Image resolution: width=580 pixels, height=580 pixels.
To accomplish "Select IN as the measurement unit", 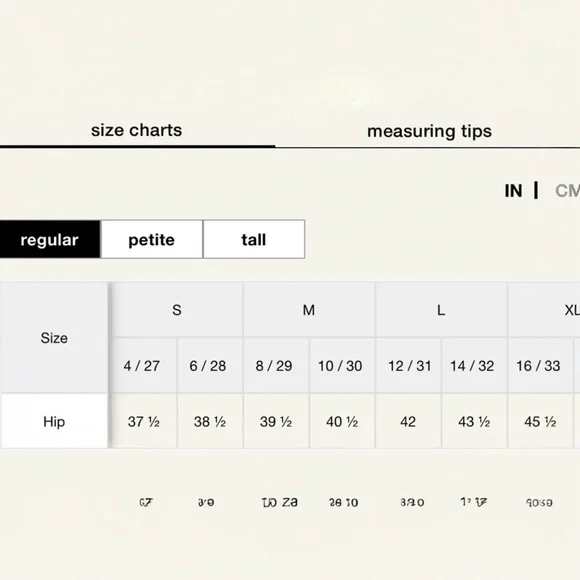I will pos(513,191).
